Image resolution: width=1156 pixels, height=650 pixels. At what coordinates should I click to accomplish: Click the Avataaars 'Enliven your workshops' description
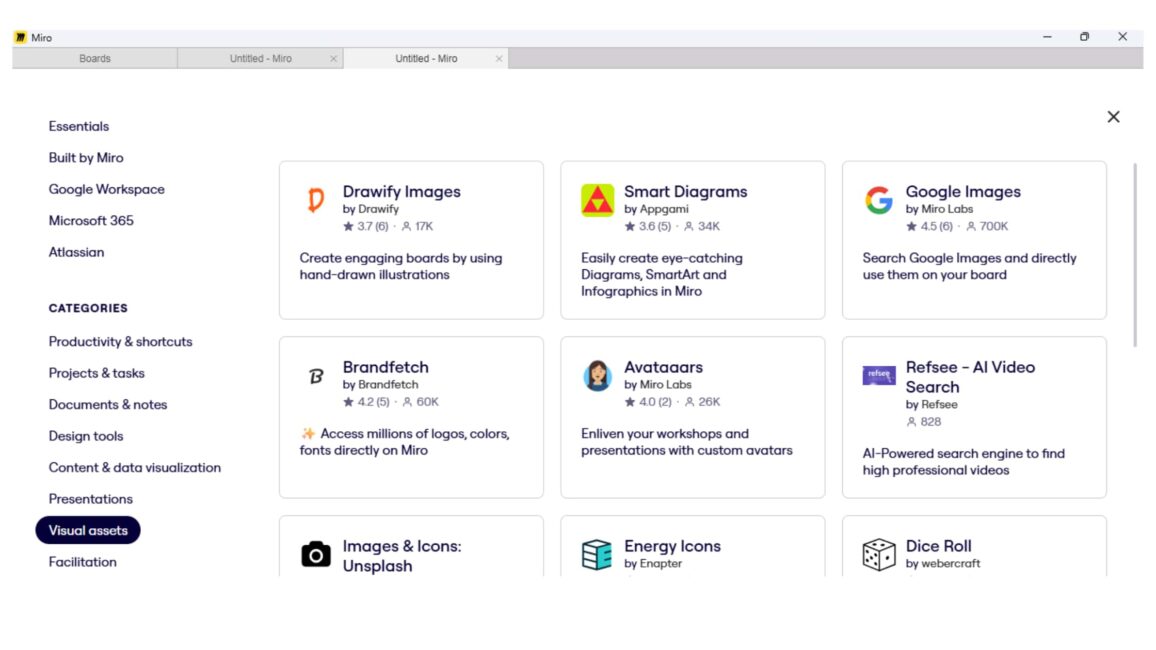pos(687,442)
